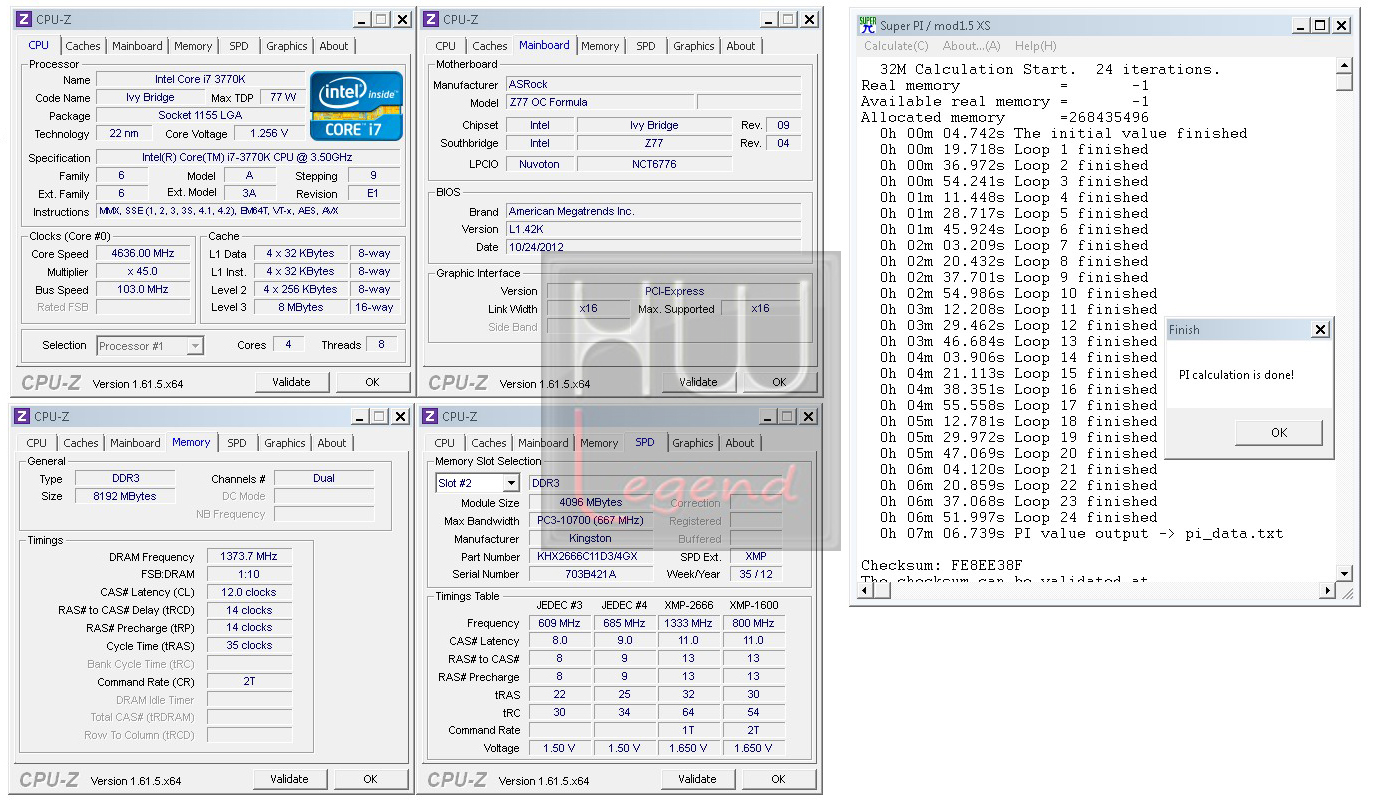Screen dimensions: 1383x801
Task: Click the BIOS date 10/24/2012 field
Action: coord(653,247)
